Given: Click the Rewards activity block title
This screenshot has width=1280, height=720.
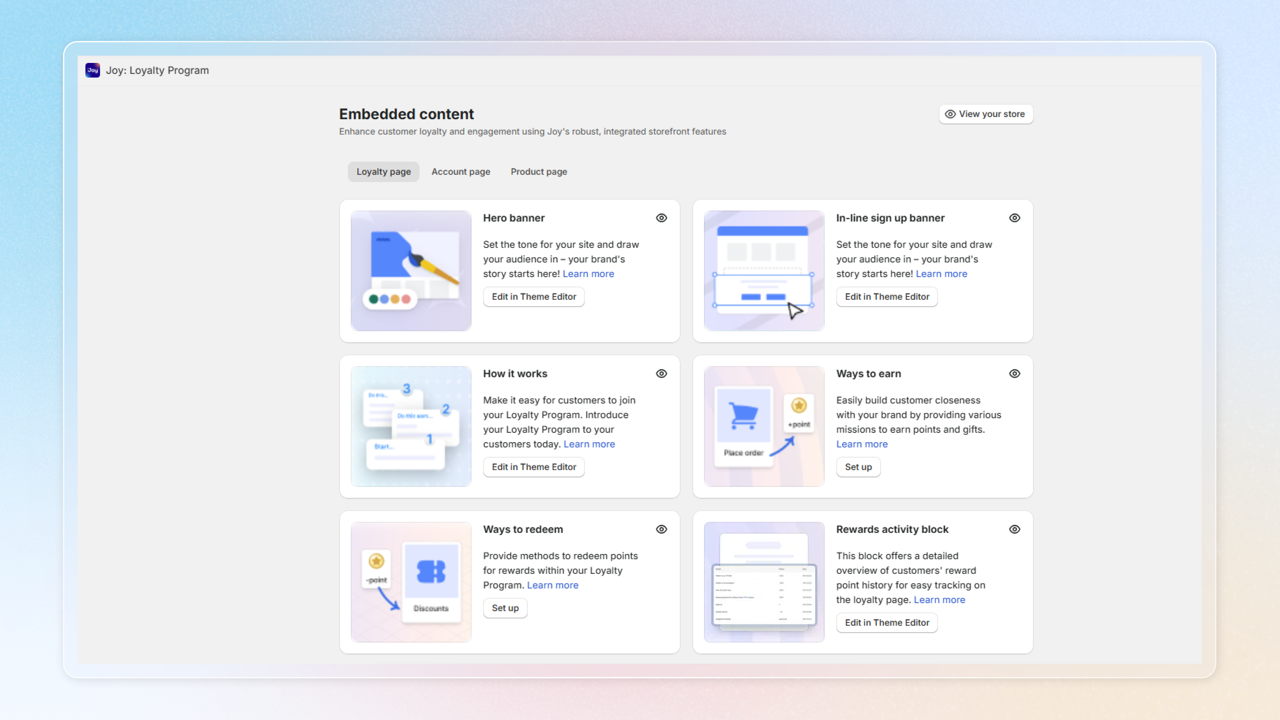Looking at the screenshot, I should point(892,530).
